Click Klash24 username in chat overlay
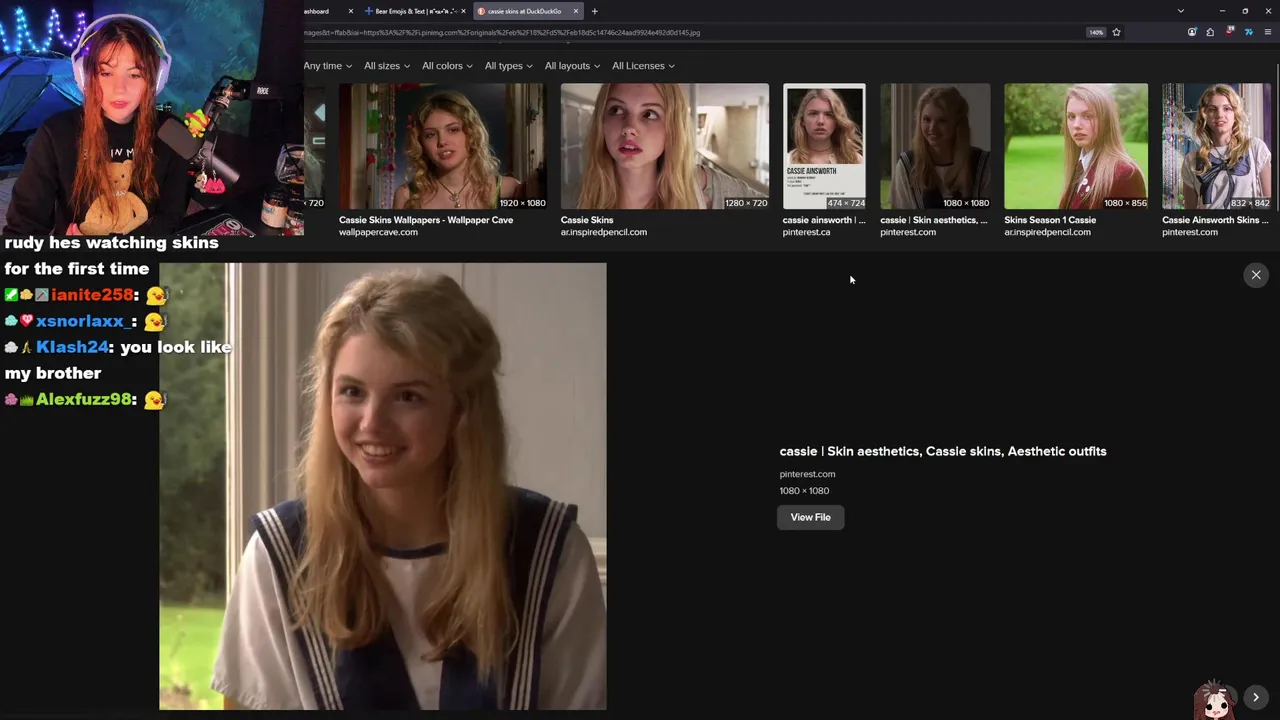Viewport: 1280px width, 720px height. 72,347
